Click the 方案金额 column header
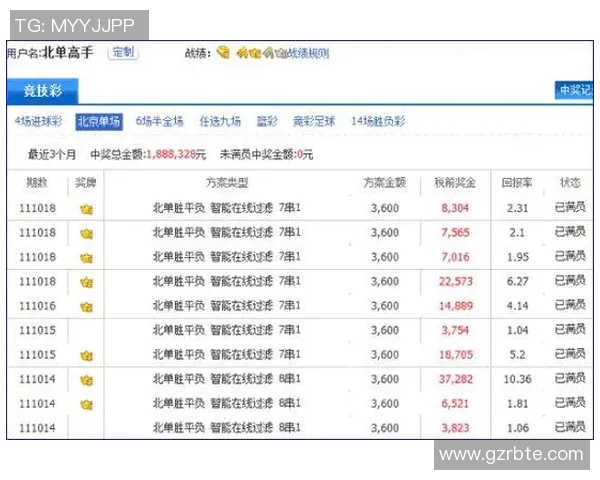This screenshot has width=600, height=480. (385, 183)
